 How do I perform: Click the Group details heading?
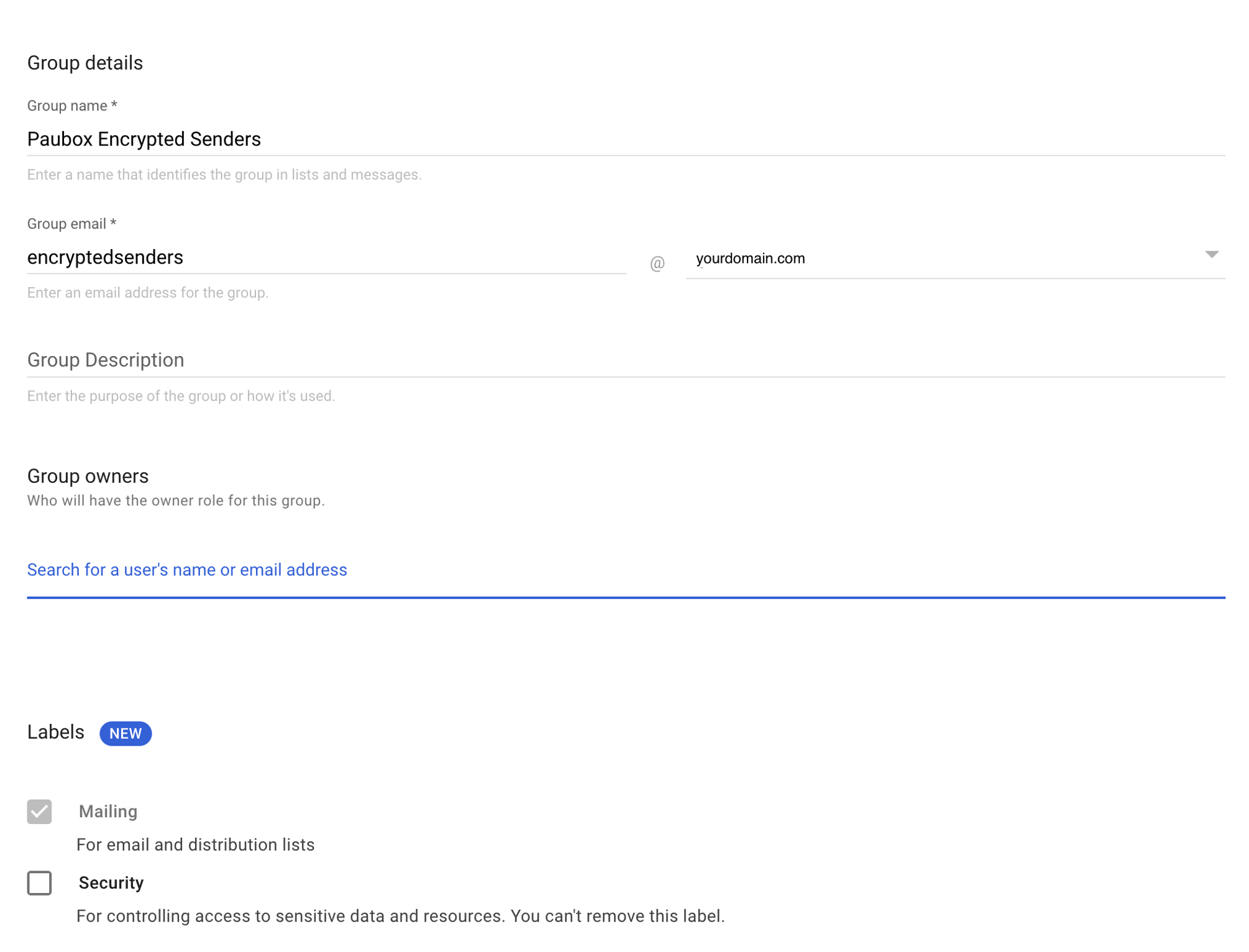pos(85,62)
